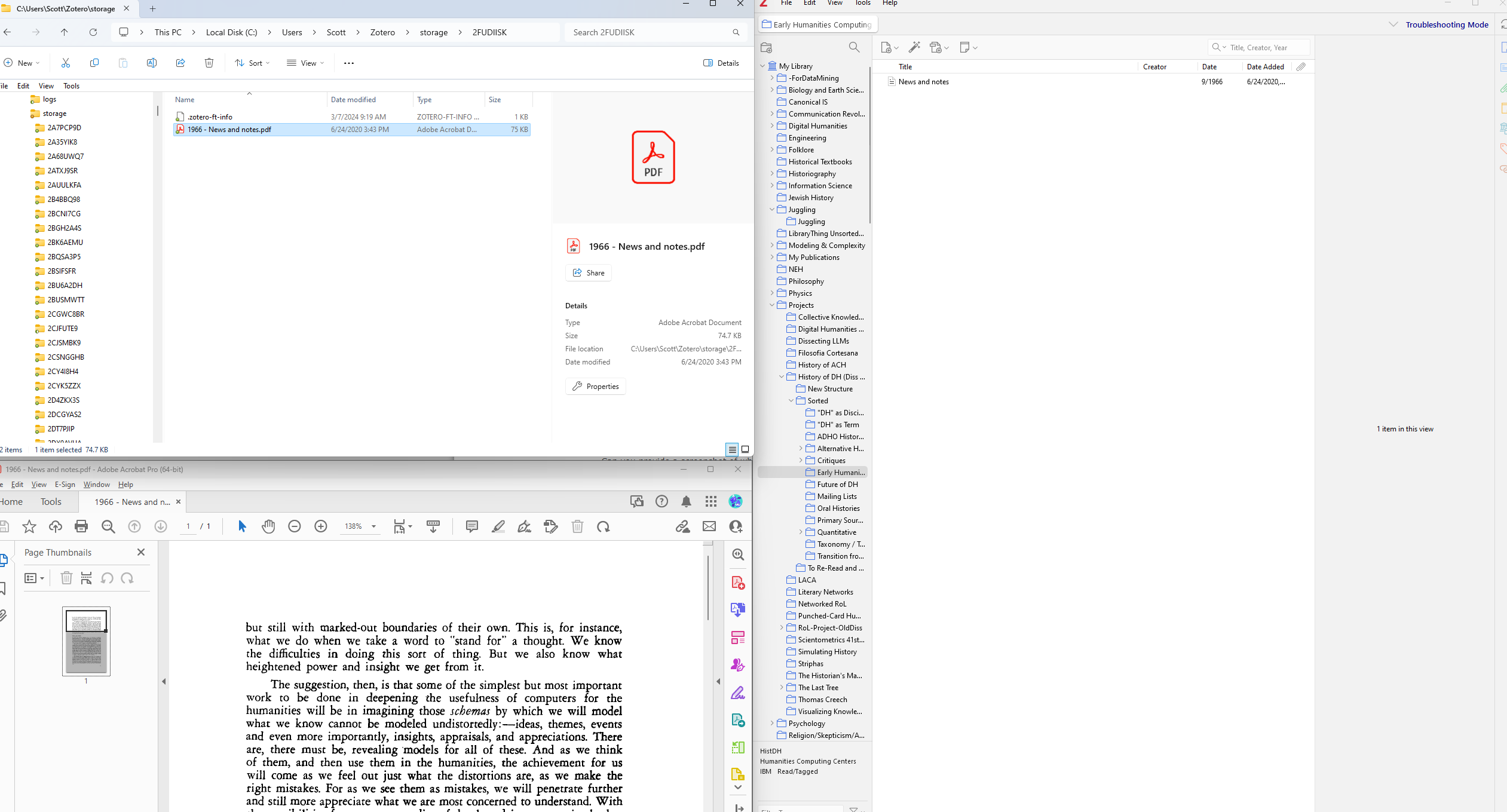The width and height of the screenshot is (1507, 812).
Task: Click the Acrobat print icon
Action: 81,526
